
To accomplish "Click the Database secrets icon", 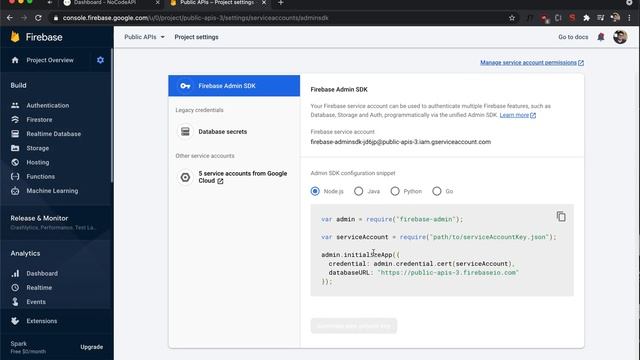I will coord(185,131).
